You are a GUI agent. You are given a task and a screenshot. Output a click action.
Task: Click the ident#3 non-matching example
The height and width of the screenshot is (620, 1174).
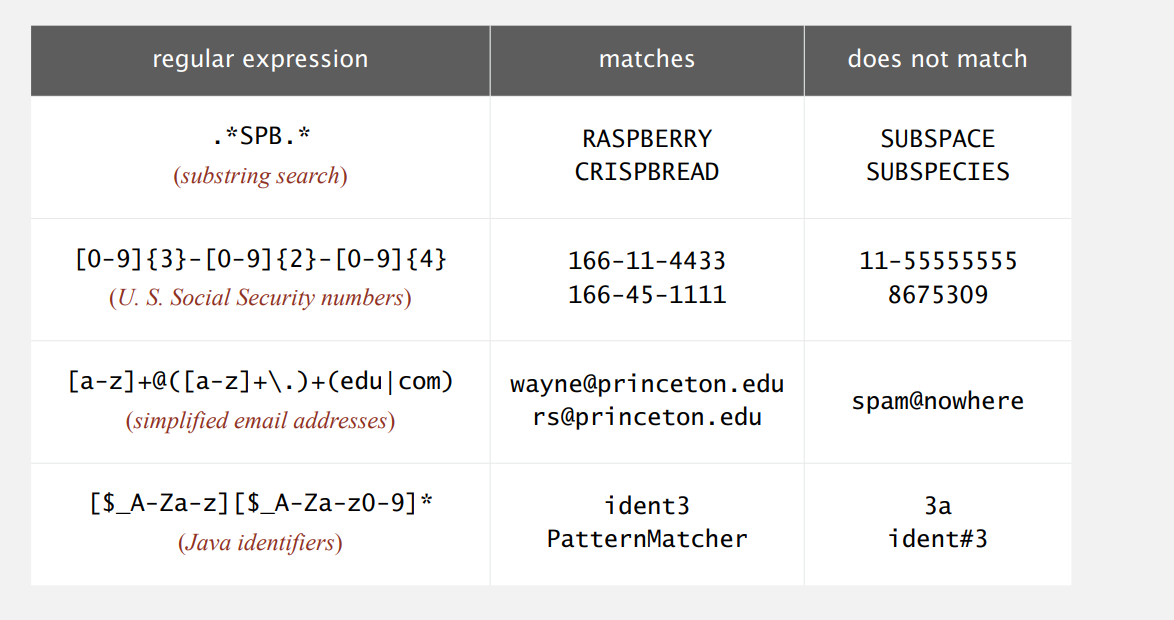pyautogui.click(x=937, y=539)
